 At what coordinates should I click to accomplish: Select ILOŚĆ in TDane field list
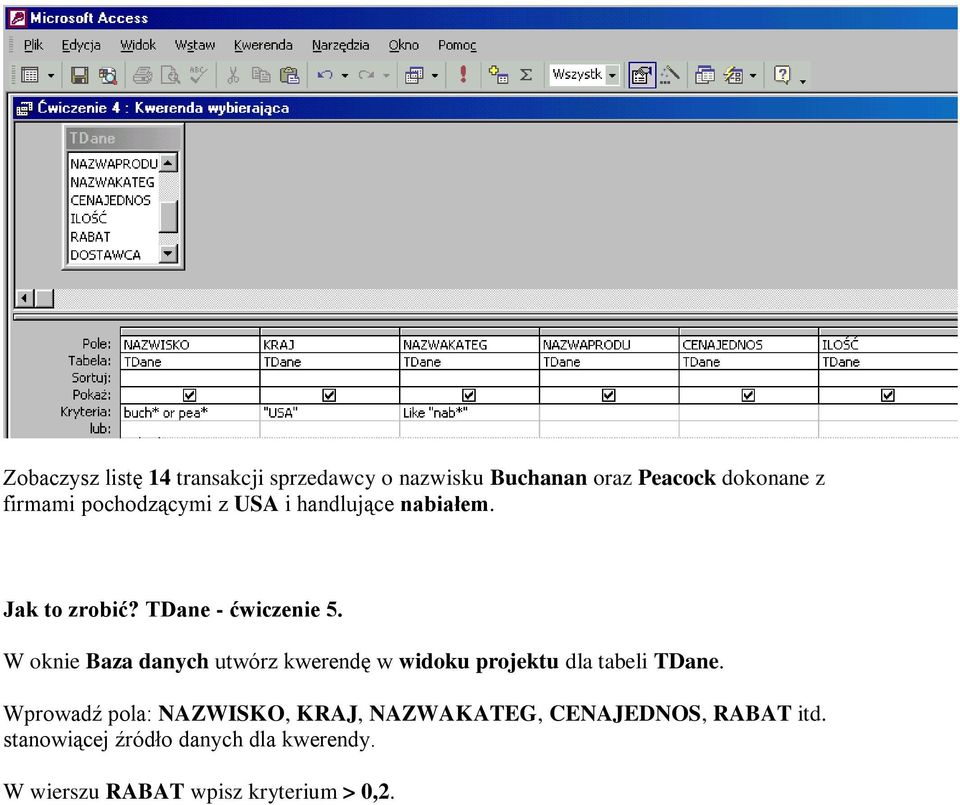(113, 219)
